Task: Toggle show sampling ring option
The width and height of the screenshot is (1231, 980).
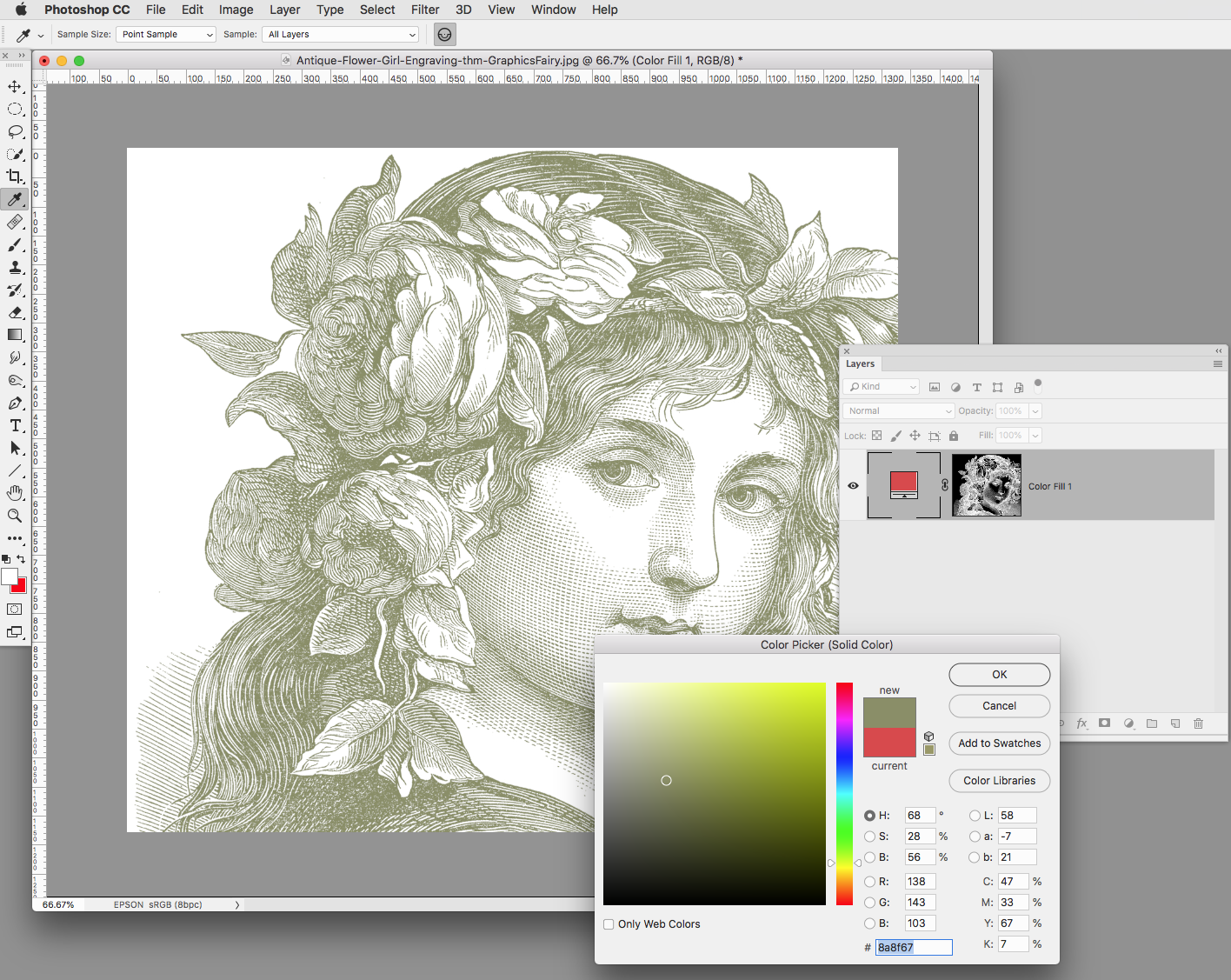Action: tap(444, 35)
